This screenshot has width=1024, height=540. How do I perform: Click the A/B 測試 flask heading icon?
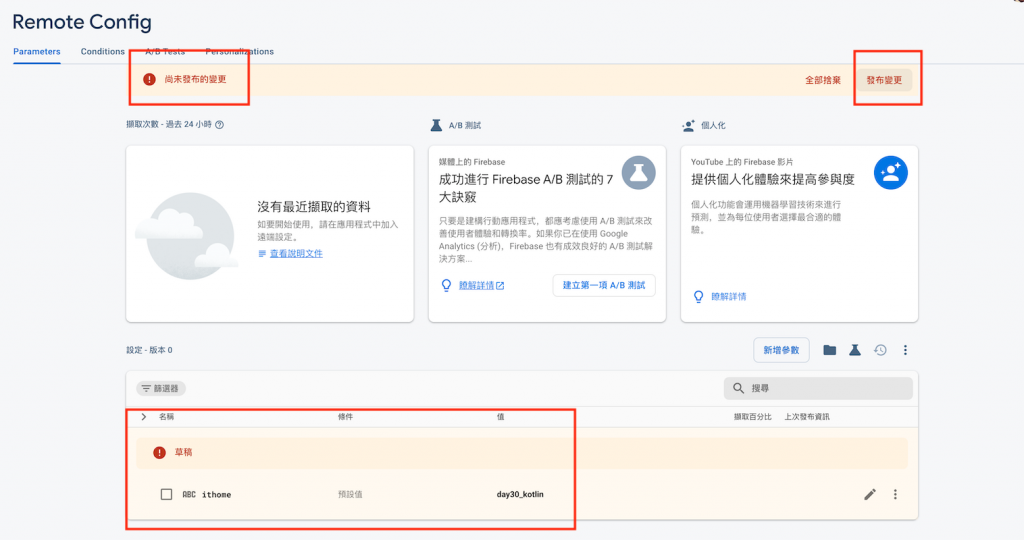click(x=436, y=125)
